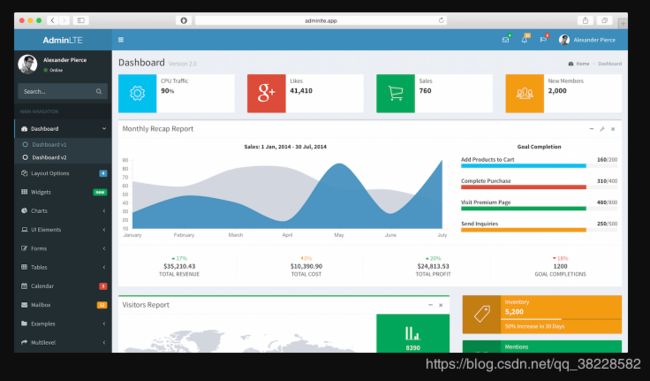Click the Google Plus Likes icon
The image size is (650, 381).
[x=266, y=93]
